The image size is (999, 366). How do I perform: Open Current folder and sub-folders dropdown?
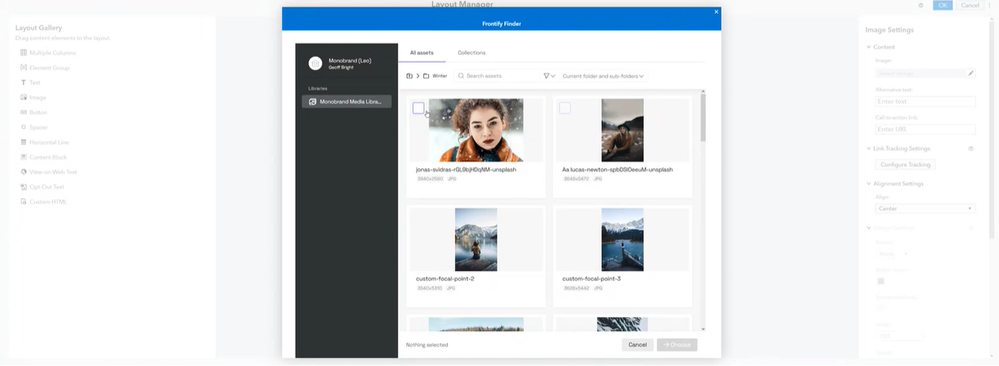pos(603,76)
